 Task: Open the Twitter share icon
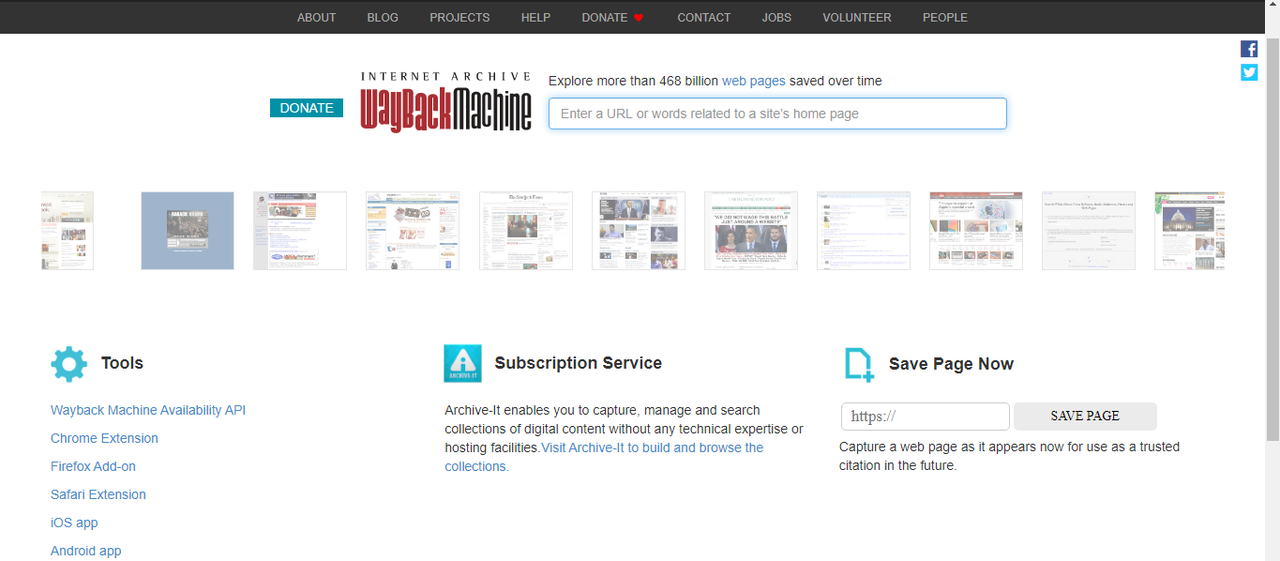[1249, 72]
